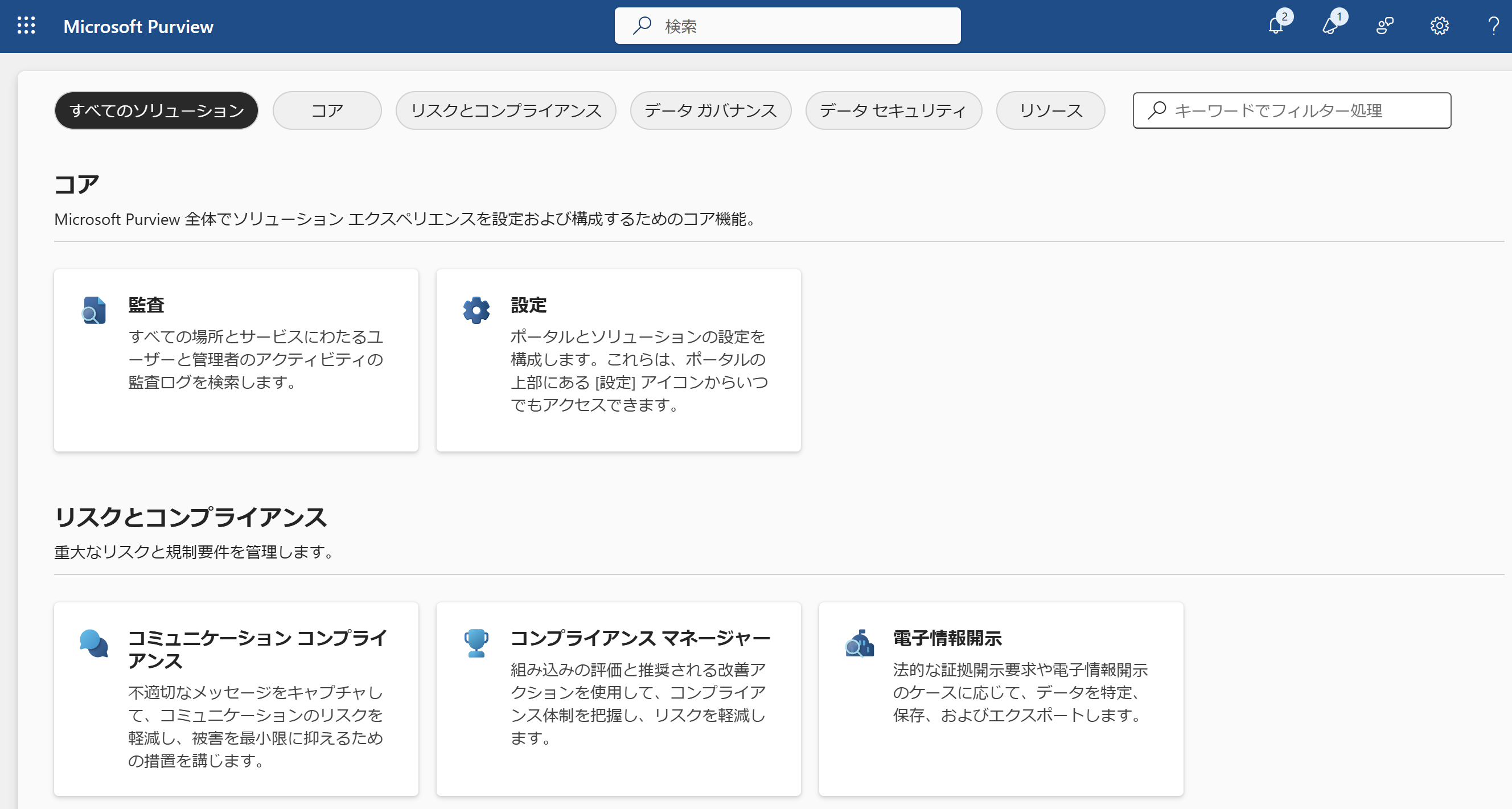Switch to リスクとコンプライアンス filter
Image resolution: width=1512 pixels, height=809 pixels.
506,110
